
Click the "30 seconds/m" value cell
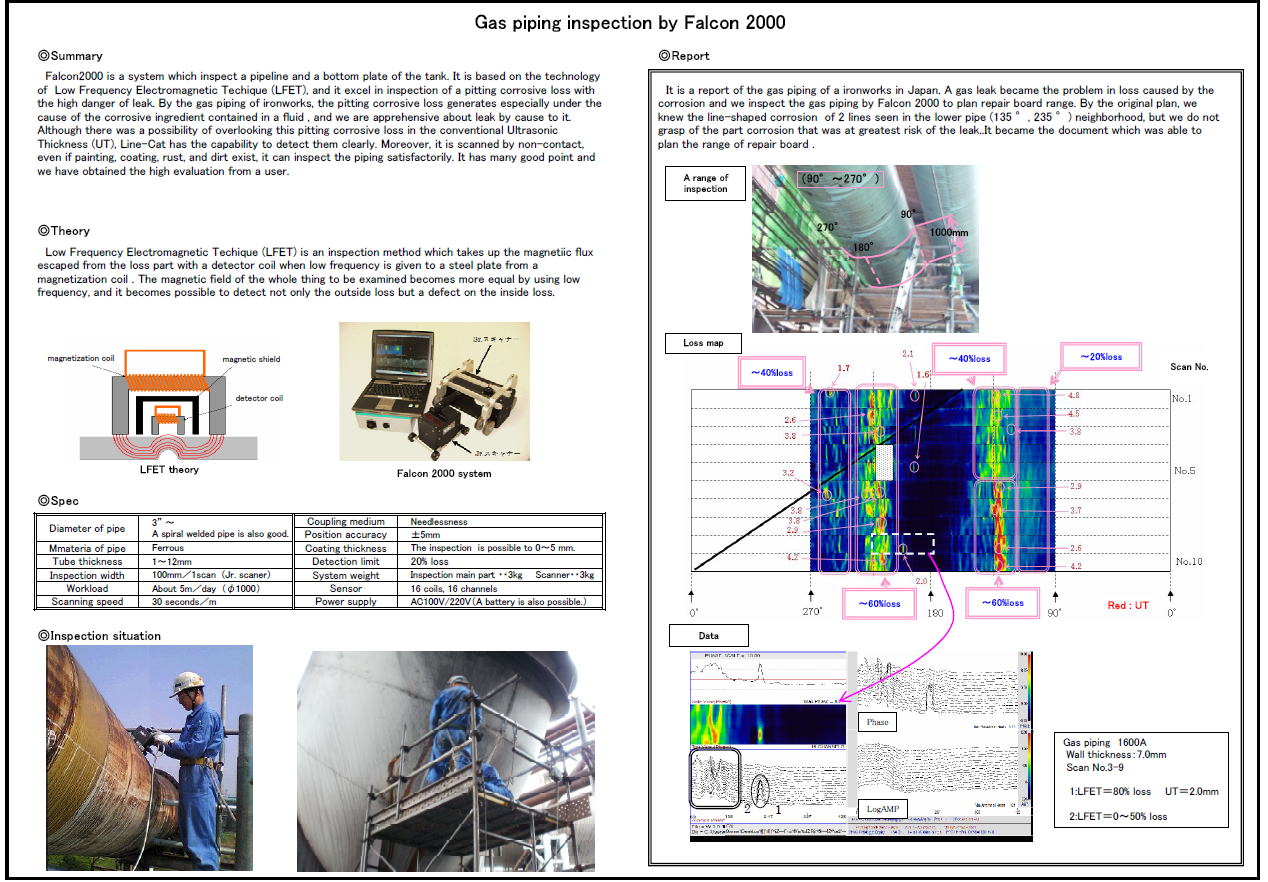click(216, 602)
